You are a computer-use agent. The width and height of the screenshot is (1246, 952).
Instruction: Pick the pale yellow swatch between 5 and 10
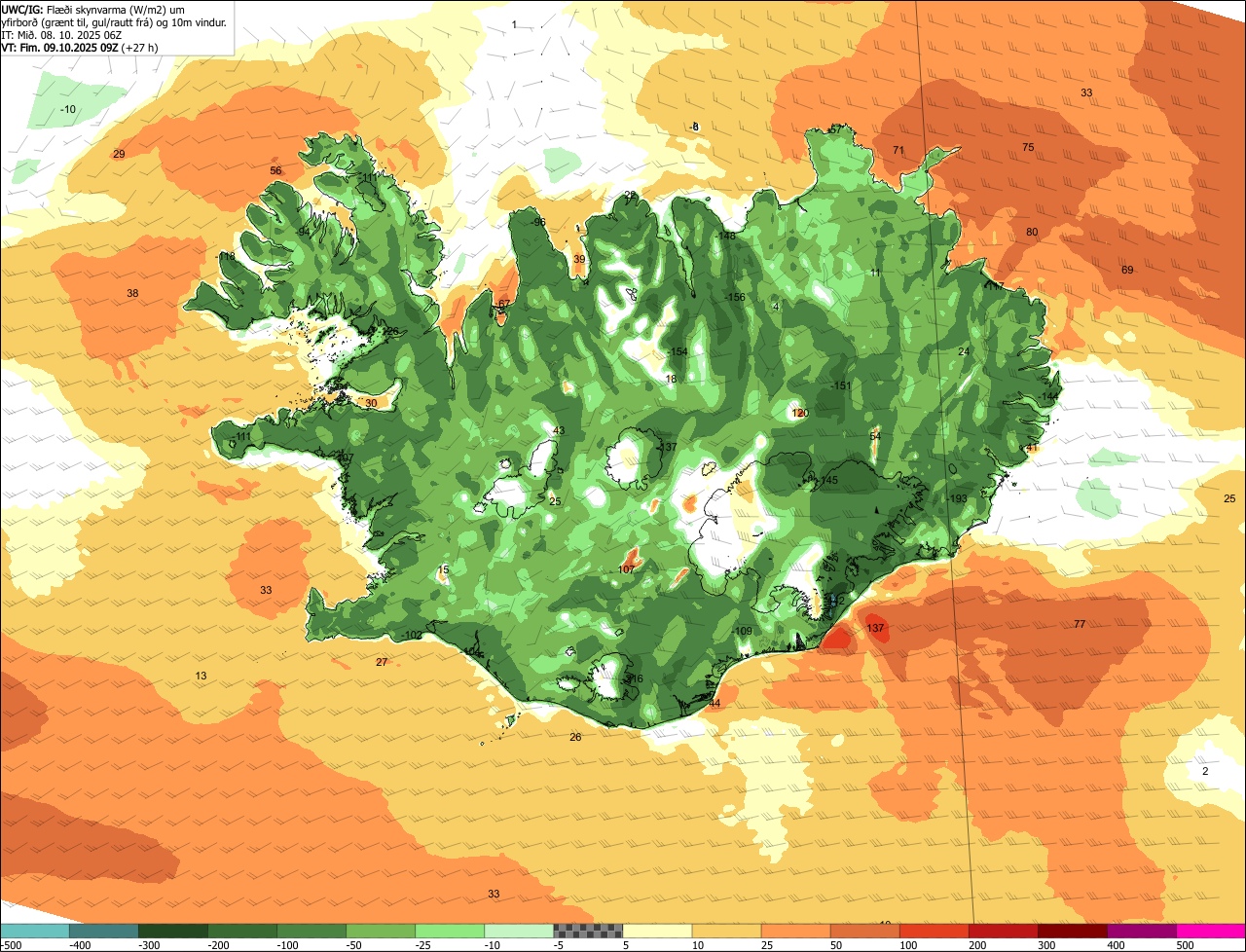pos(657,931)
